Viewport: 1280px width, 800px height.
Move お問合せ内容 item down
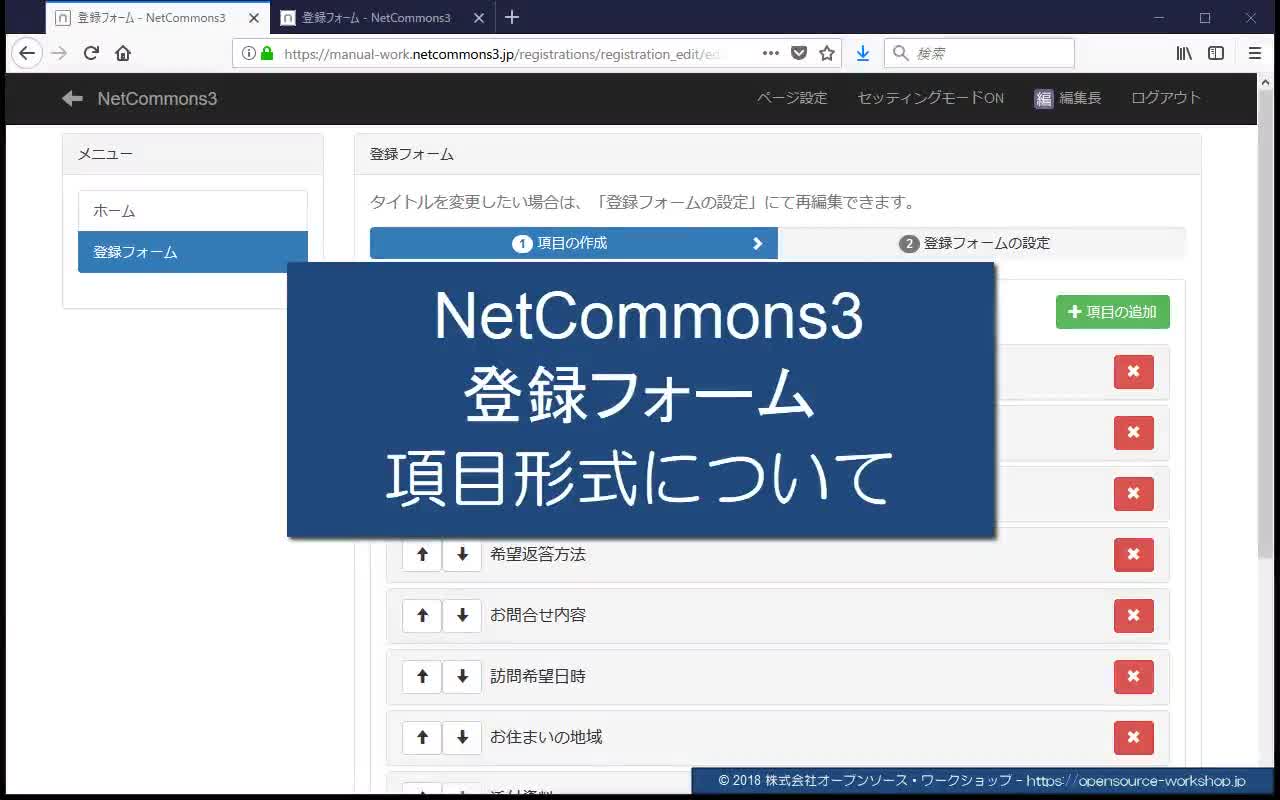[462, 616]
